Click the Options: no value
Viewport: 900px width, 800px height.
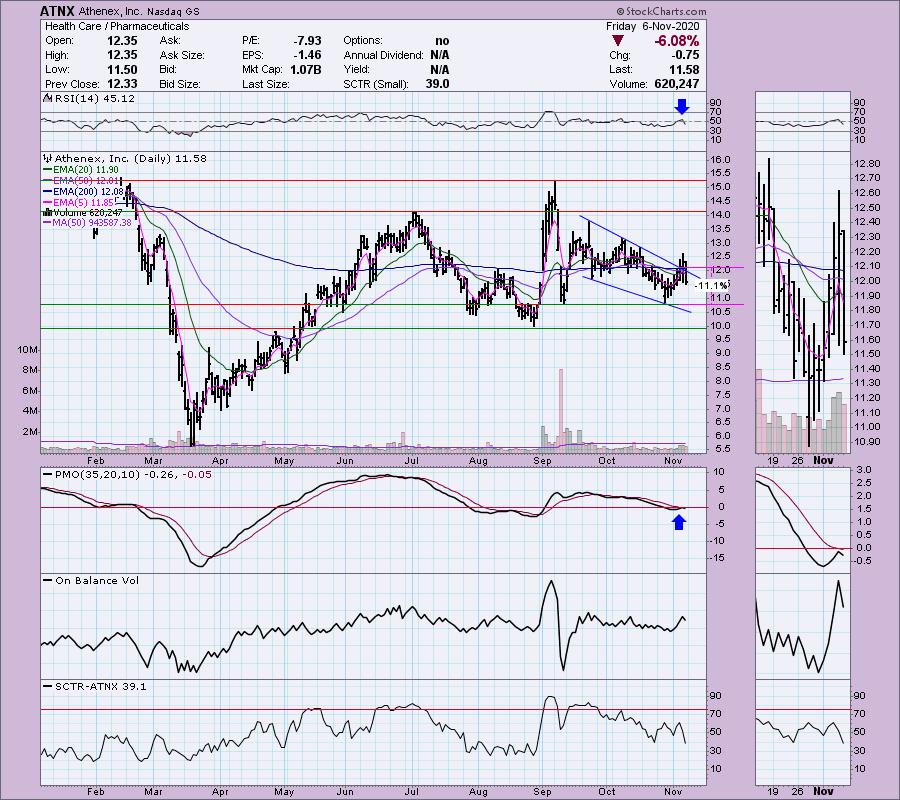point(442,41)
